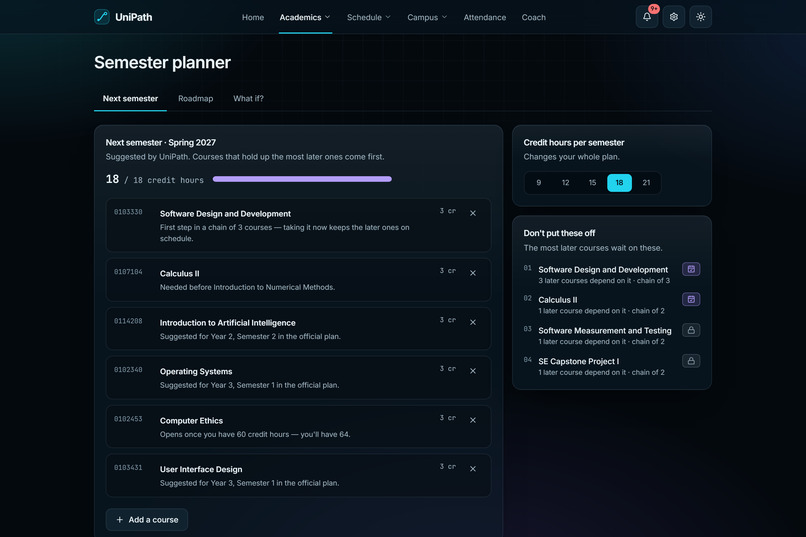Select 18 credit hours per semester

coord(619,183)
